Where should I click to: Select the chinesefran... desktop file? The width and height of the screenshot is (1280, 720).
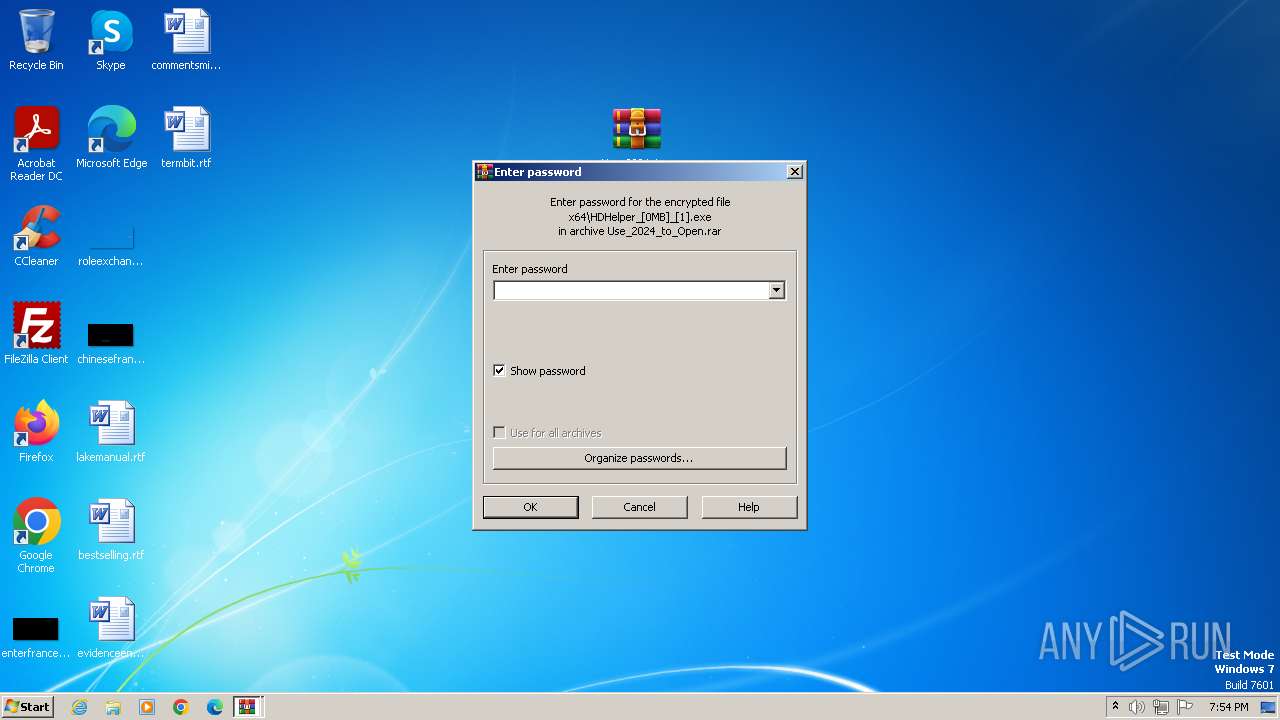[111, 339]
